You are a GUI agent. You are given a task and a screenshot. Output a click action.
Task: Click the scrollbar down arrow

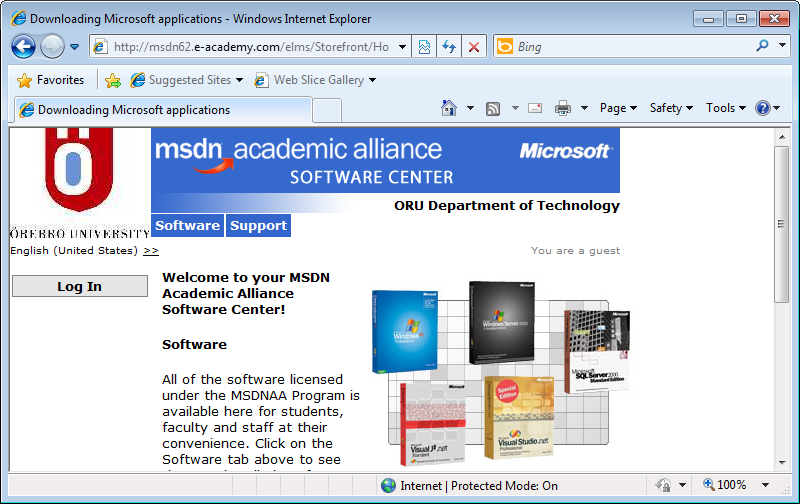(782, 463)
